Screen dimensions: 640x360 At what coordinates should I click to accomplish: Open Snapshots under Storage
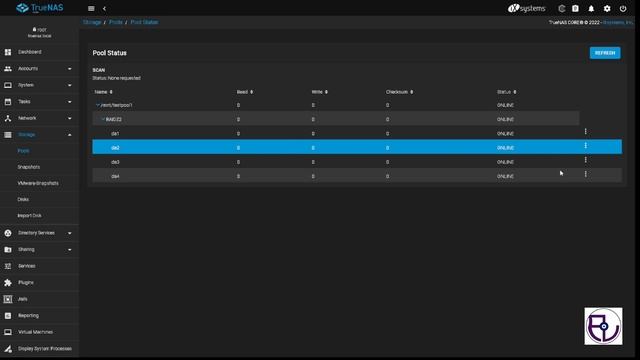(x=29, y=167)
